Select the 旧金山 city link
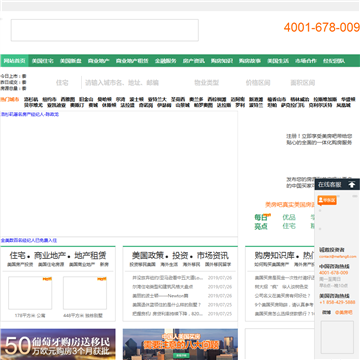The height and width of the screenshot is (360, 360). (86, 99)
